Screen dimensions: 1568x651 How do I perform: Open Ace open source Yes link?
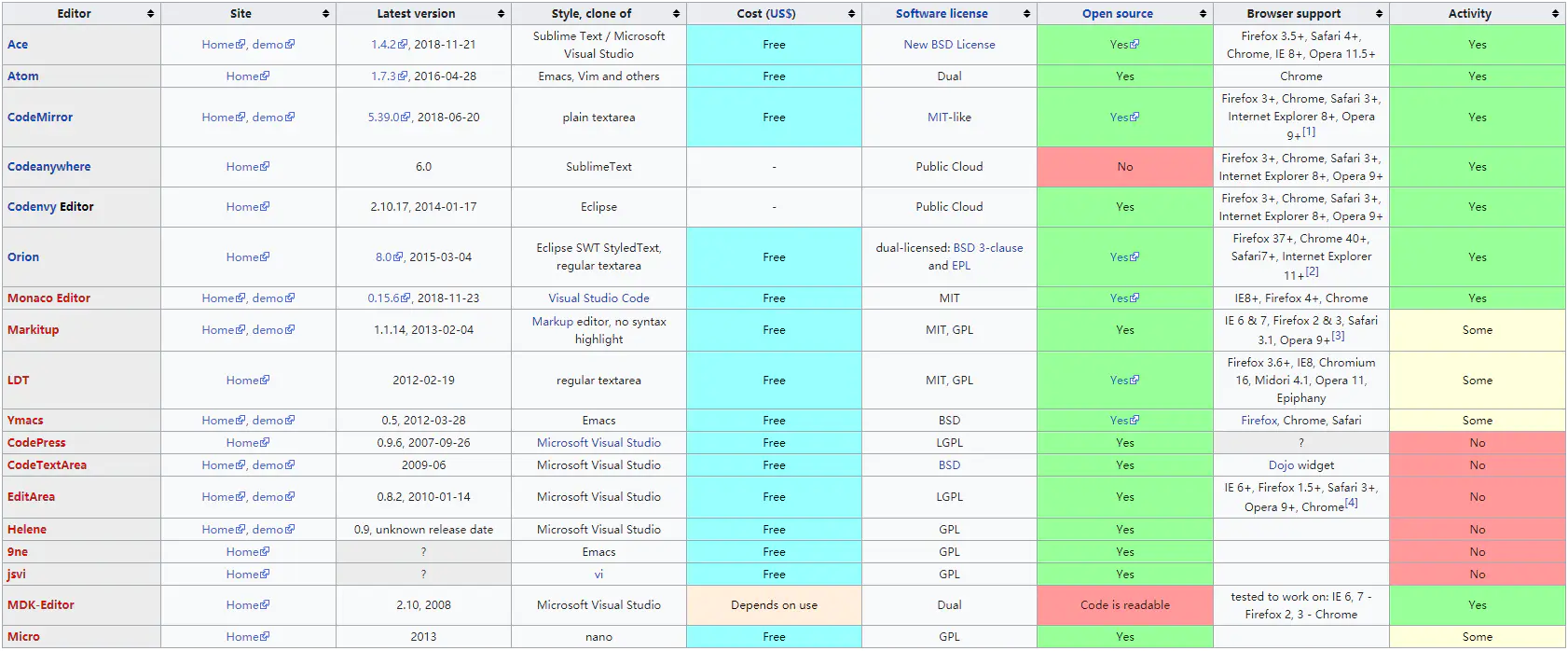1124,45
